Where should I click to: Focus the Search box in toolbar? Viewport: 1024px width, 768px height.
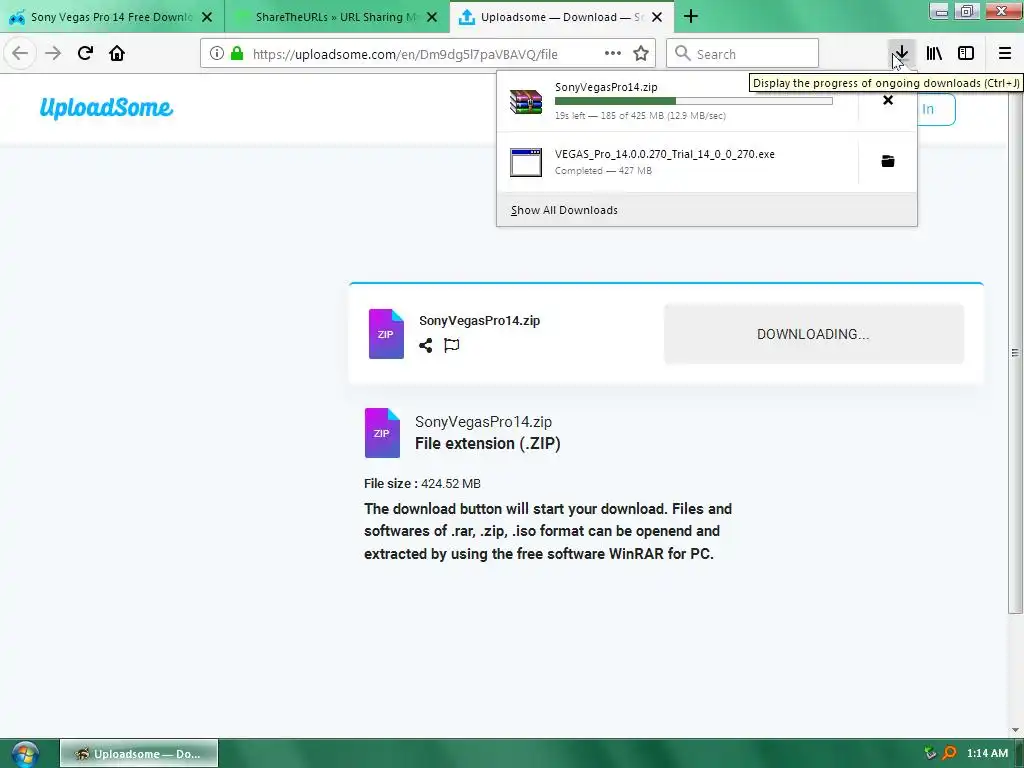click(742, 54)
